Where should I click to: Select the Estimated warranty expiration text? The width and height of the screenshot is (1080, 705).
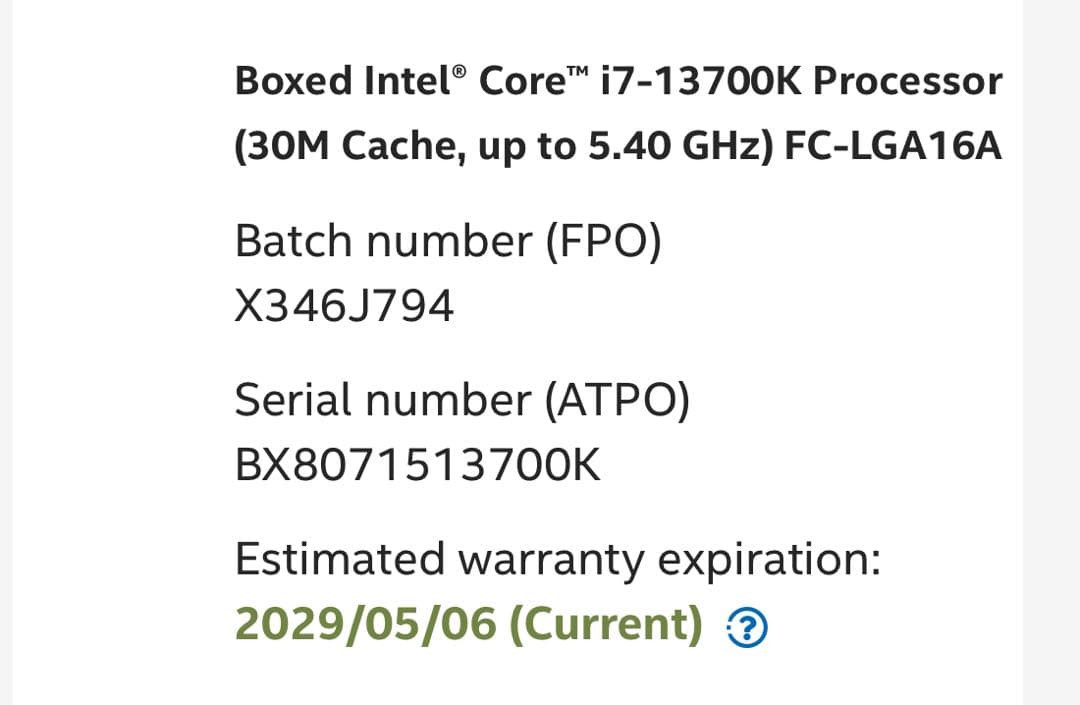557,560
